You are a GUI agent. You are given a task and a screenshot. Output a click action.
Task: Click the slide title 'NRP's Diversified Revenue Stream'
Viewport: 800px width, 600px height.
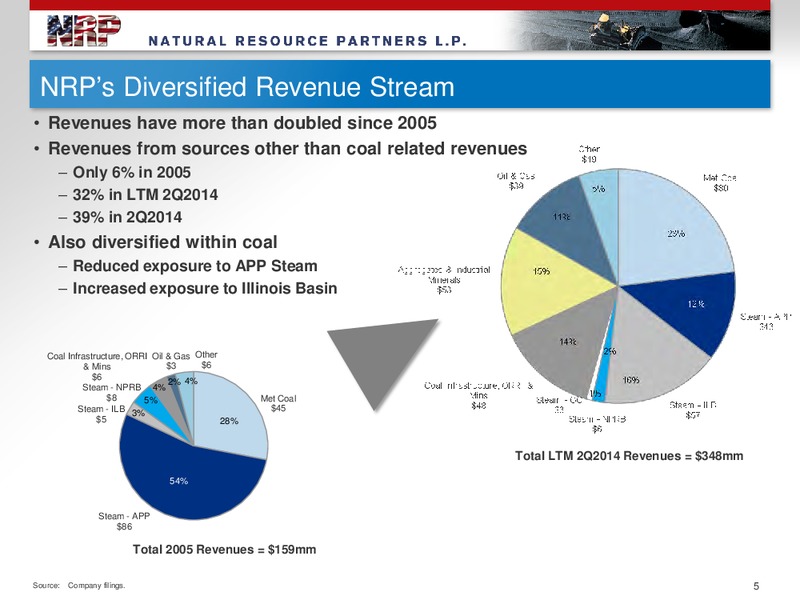coord(247,86)
